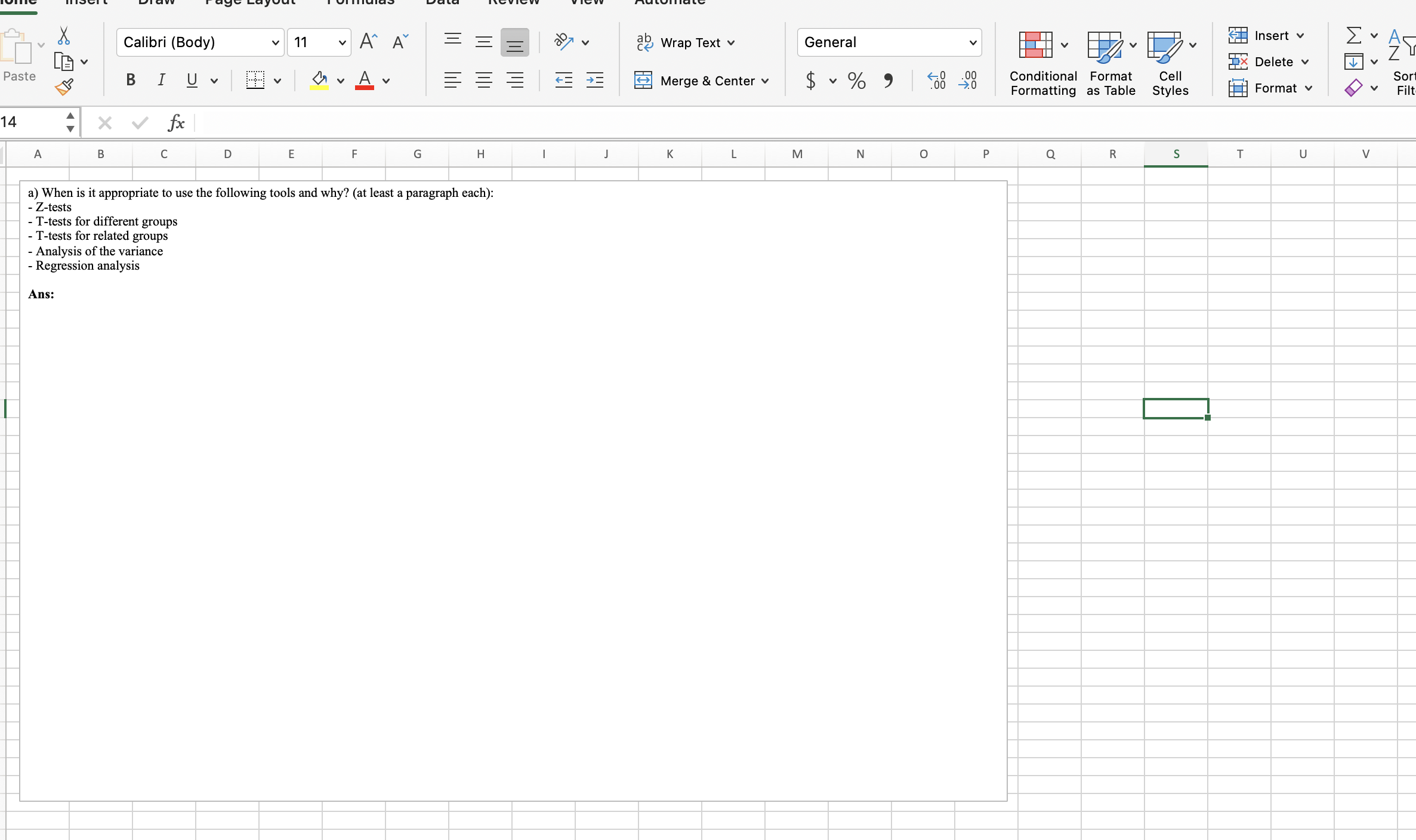The height and width of the screenshot is (840, 1416).
Task: Toggle Underline formatting
Action: 192,81
